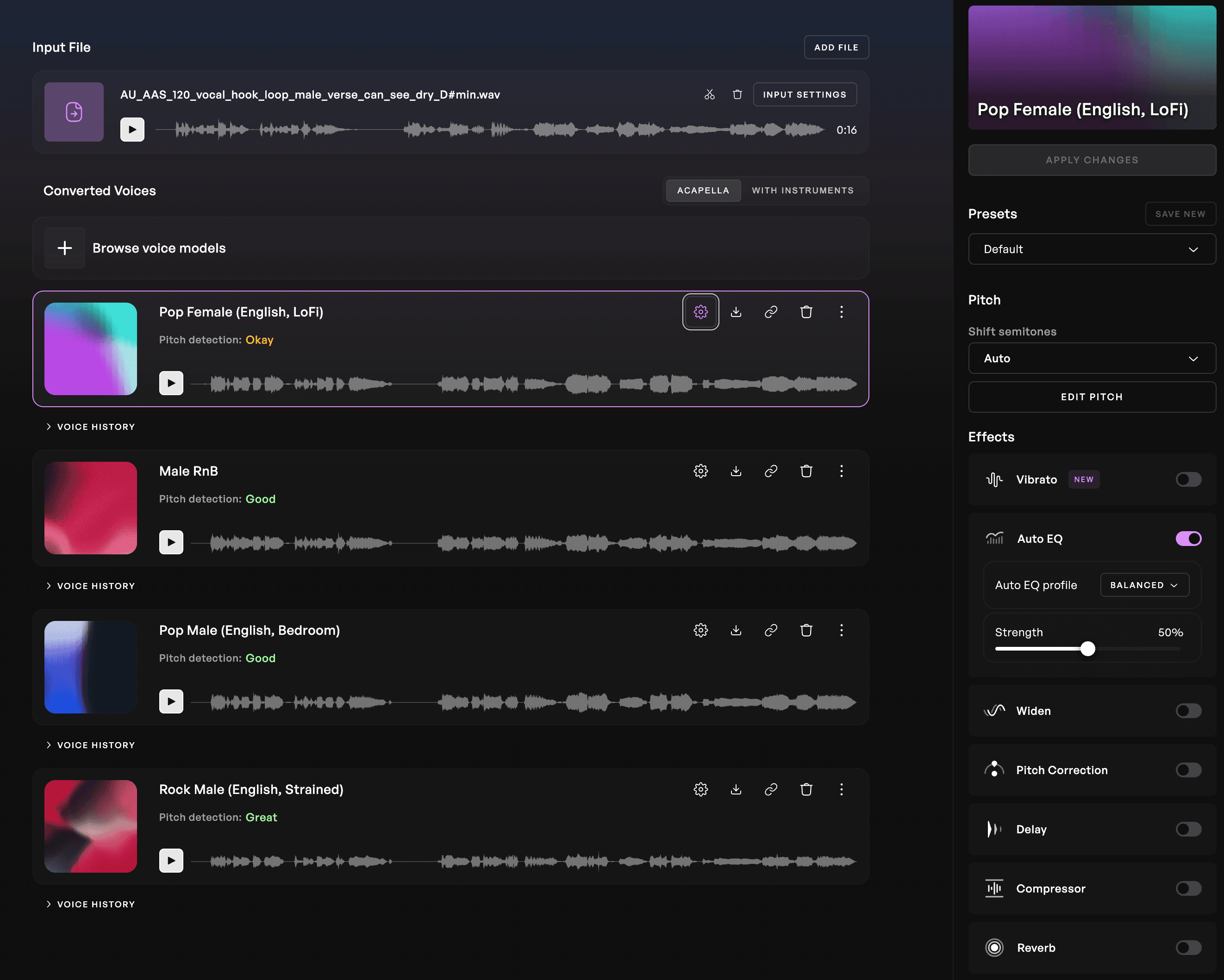Play the Male RnB conversion
The height and width of the screenshot is (980, 1224).
(171, 542)
